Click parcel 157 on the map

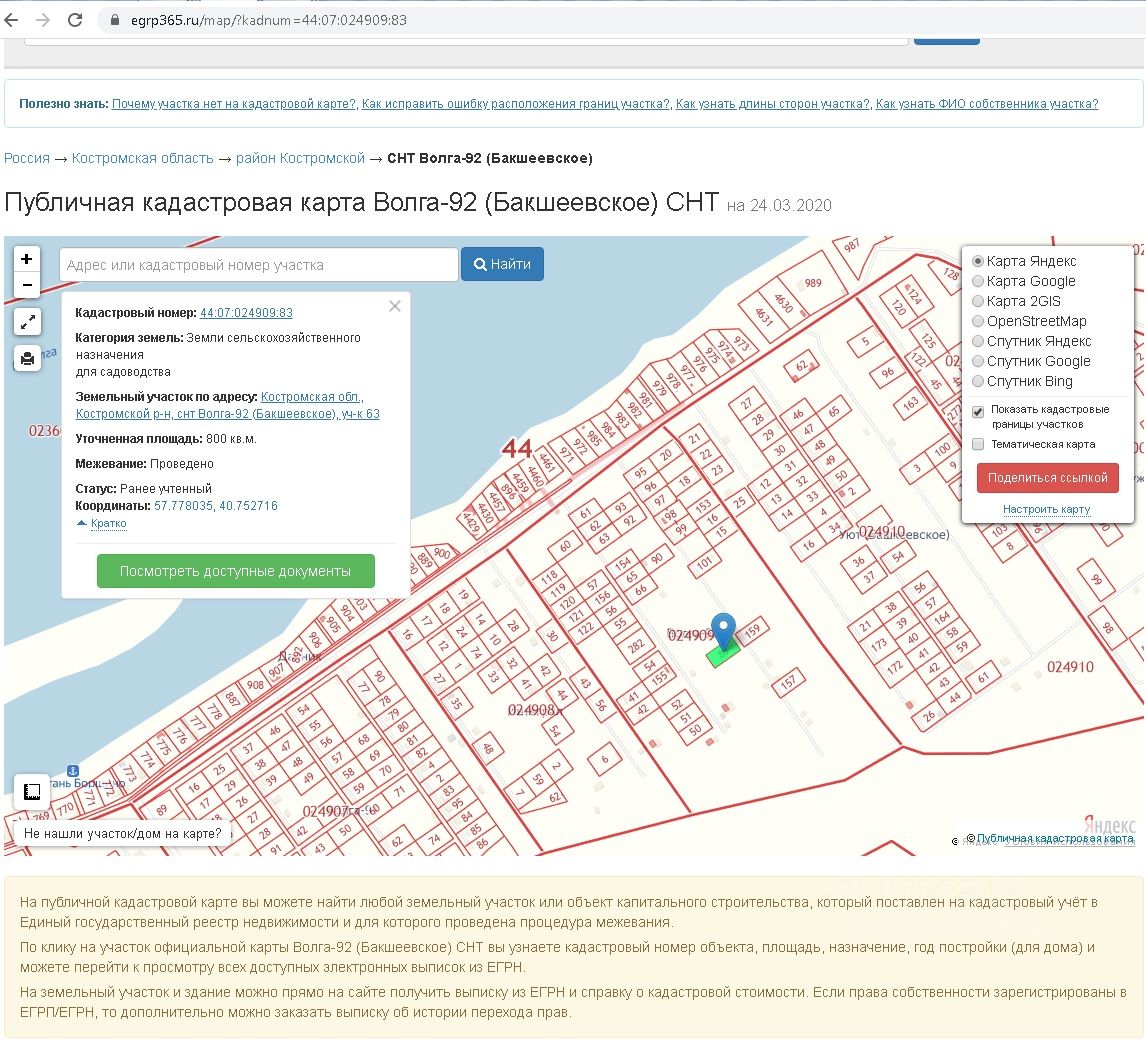click(x=788, y=683)
